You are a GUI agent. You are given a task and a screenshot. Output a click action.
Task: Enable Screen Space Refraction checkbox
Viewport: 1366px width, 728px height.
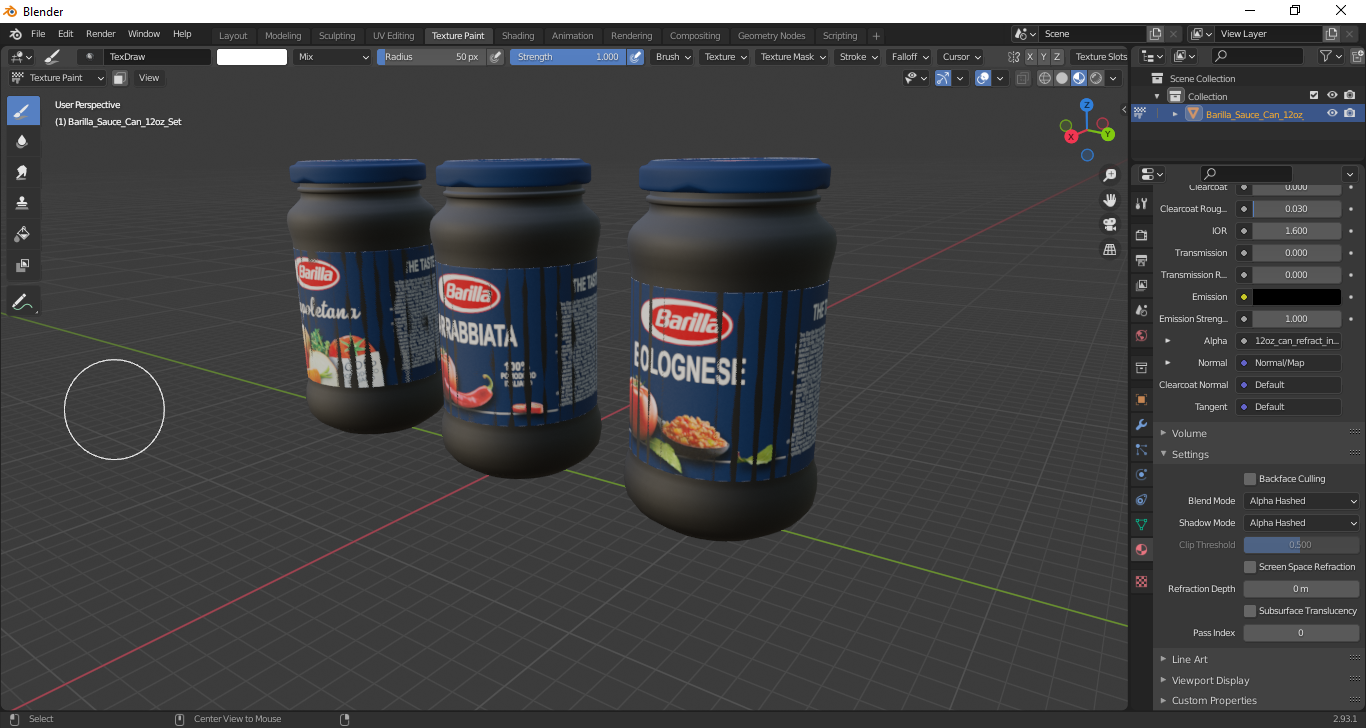pos(1250,567)
